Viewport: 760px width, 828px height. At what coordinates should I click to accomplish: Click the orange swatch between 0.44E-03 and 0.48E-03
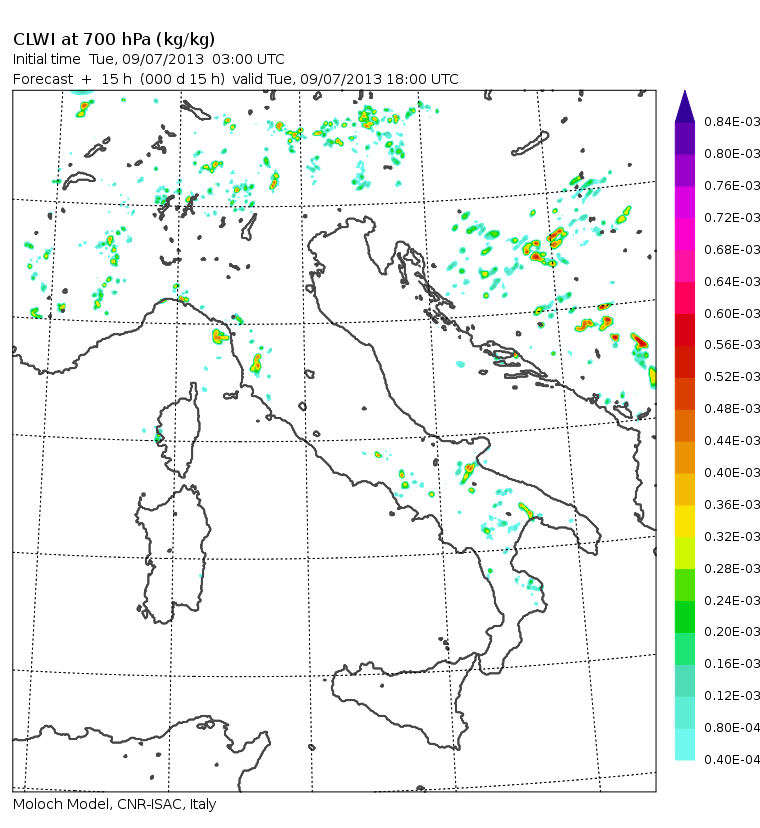[684, 426]
